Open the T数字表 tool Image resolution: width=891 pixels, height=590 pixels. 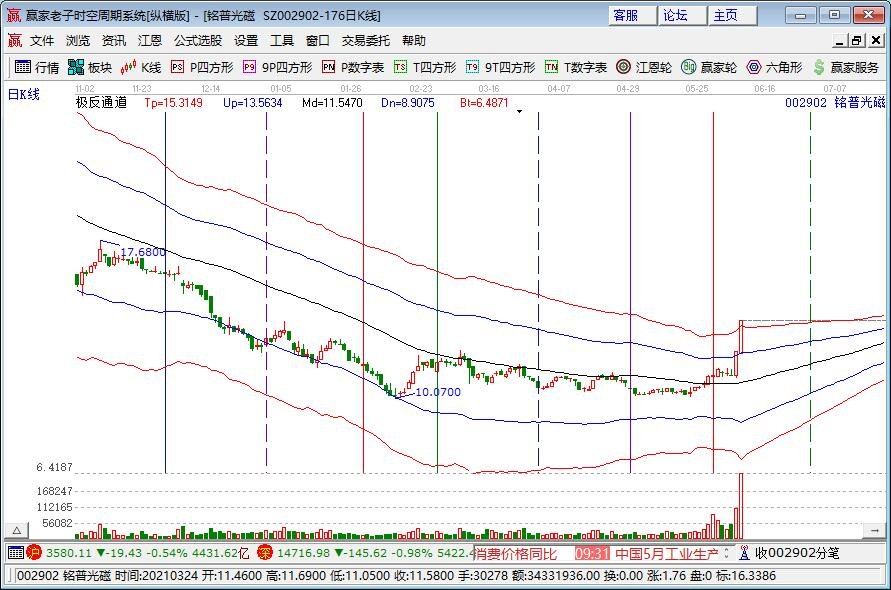click(576, 67)
